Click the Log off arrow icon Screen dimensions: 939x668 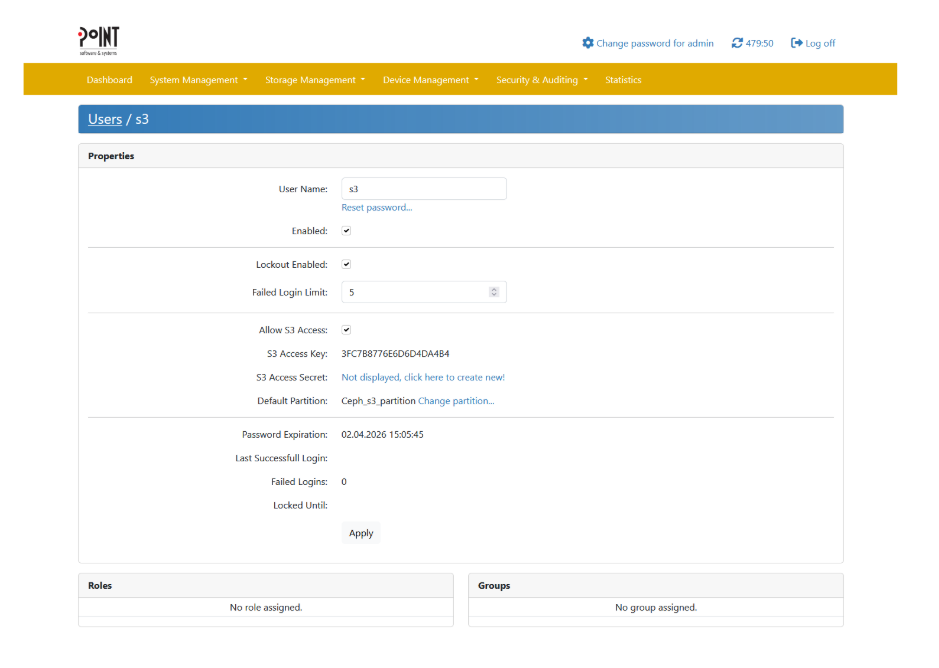click(x=796, y=43)
